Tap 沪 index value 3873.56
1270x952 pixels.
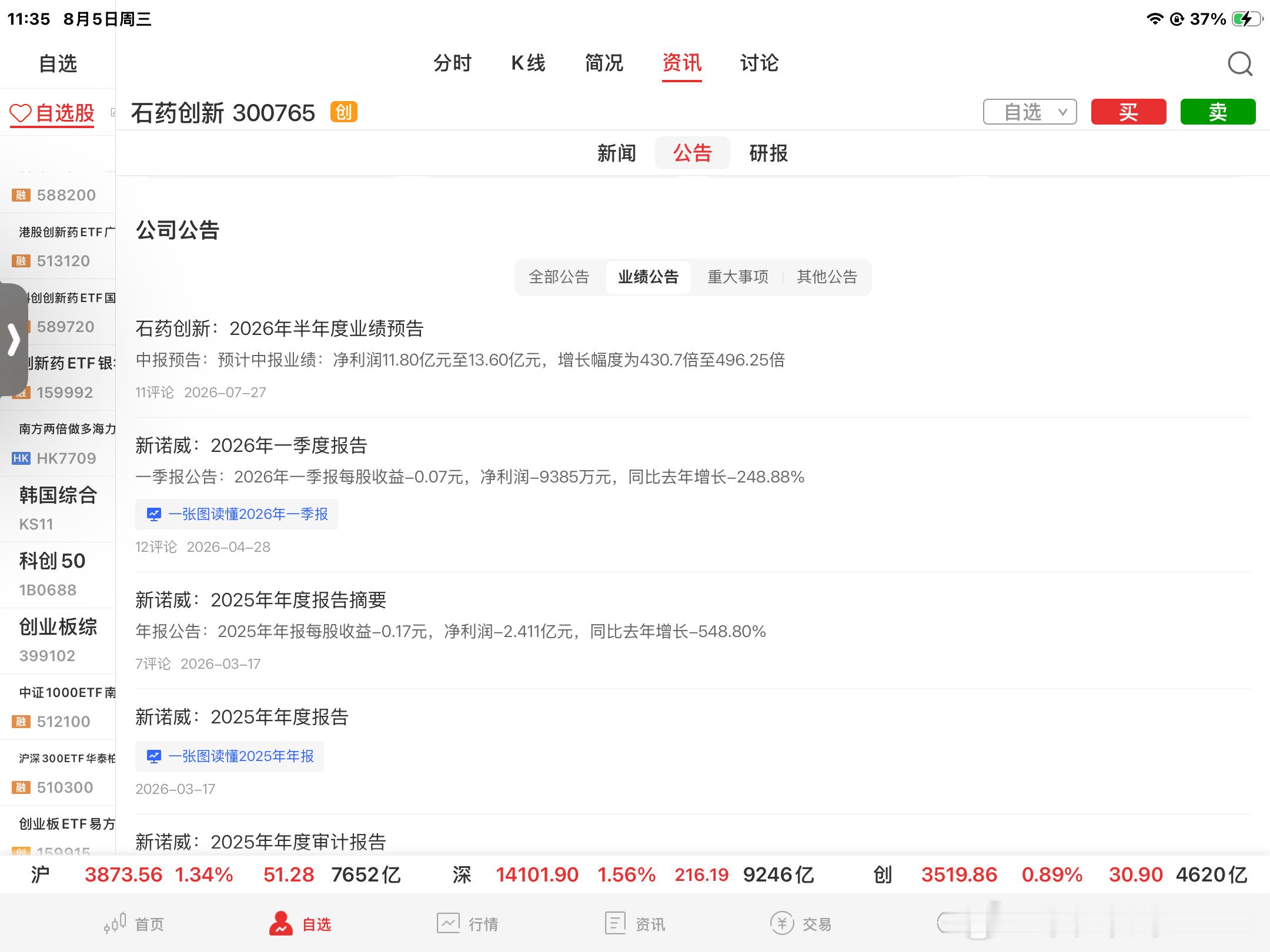[x=123, y=875]
